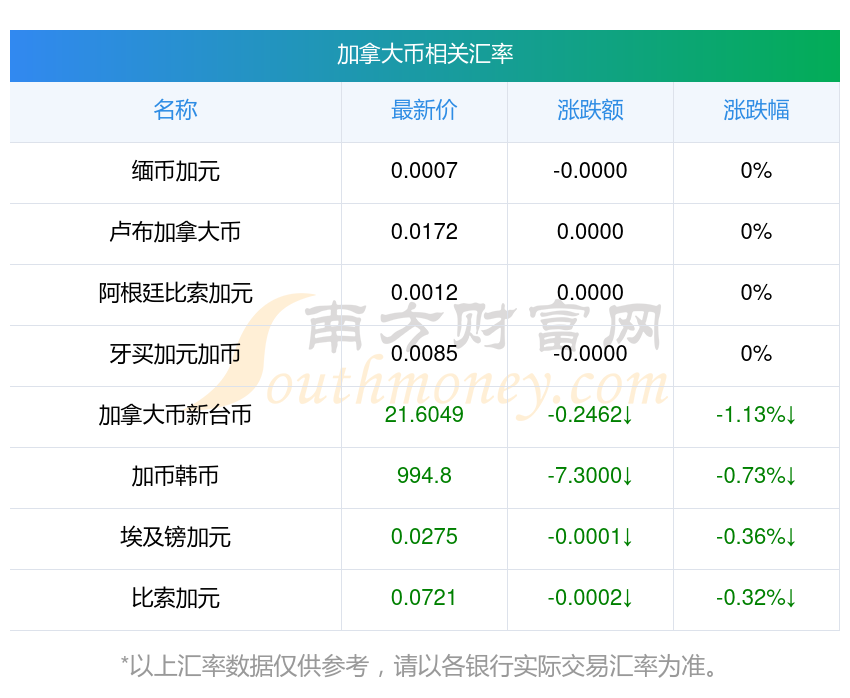Click the change percent -1.13%↓
The width and height of the screenshot is (850, 698).
pos(756,415)
